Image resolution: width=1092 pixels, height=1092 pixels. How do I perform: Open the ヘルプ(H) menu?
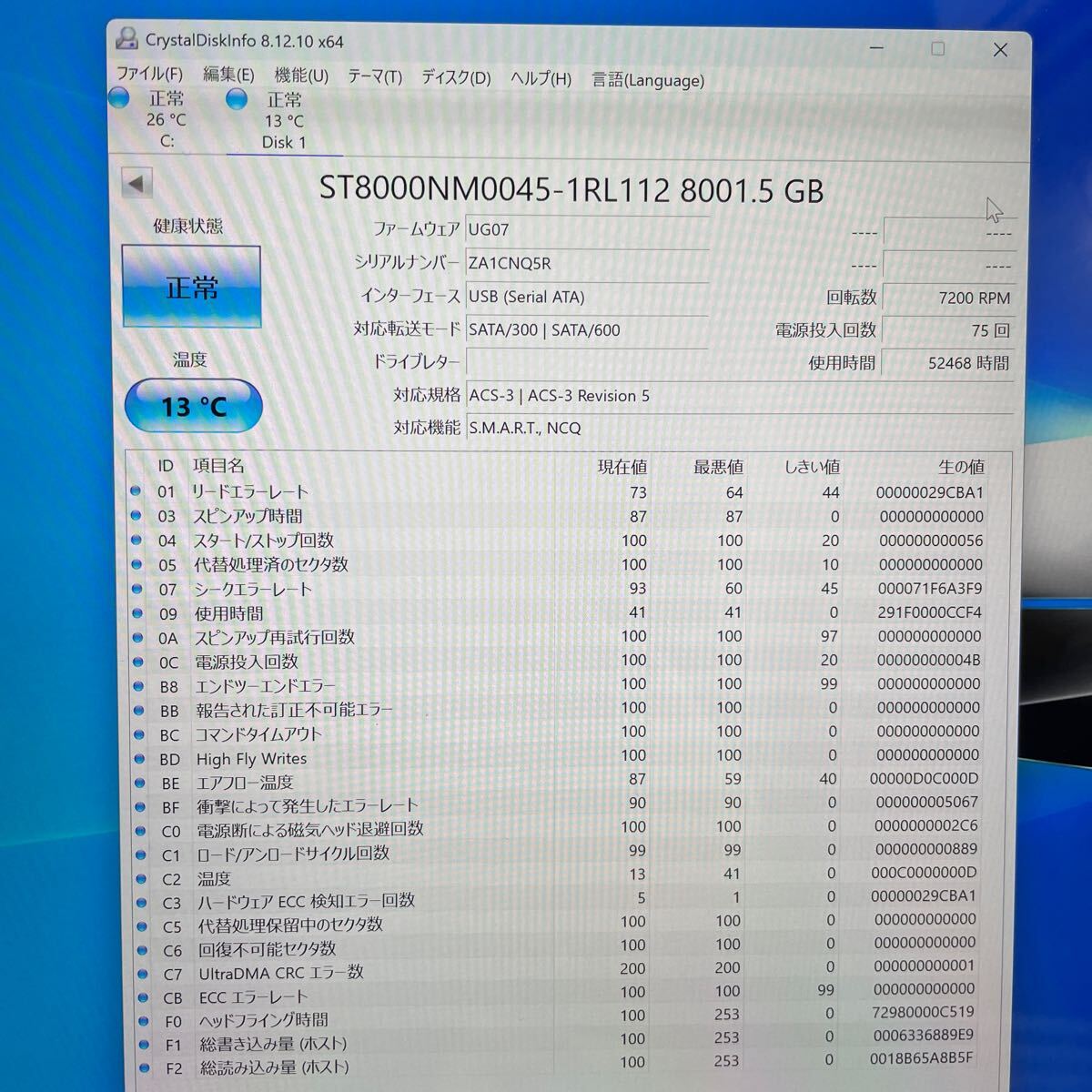(541, 78)
